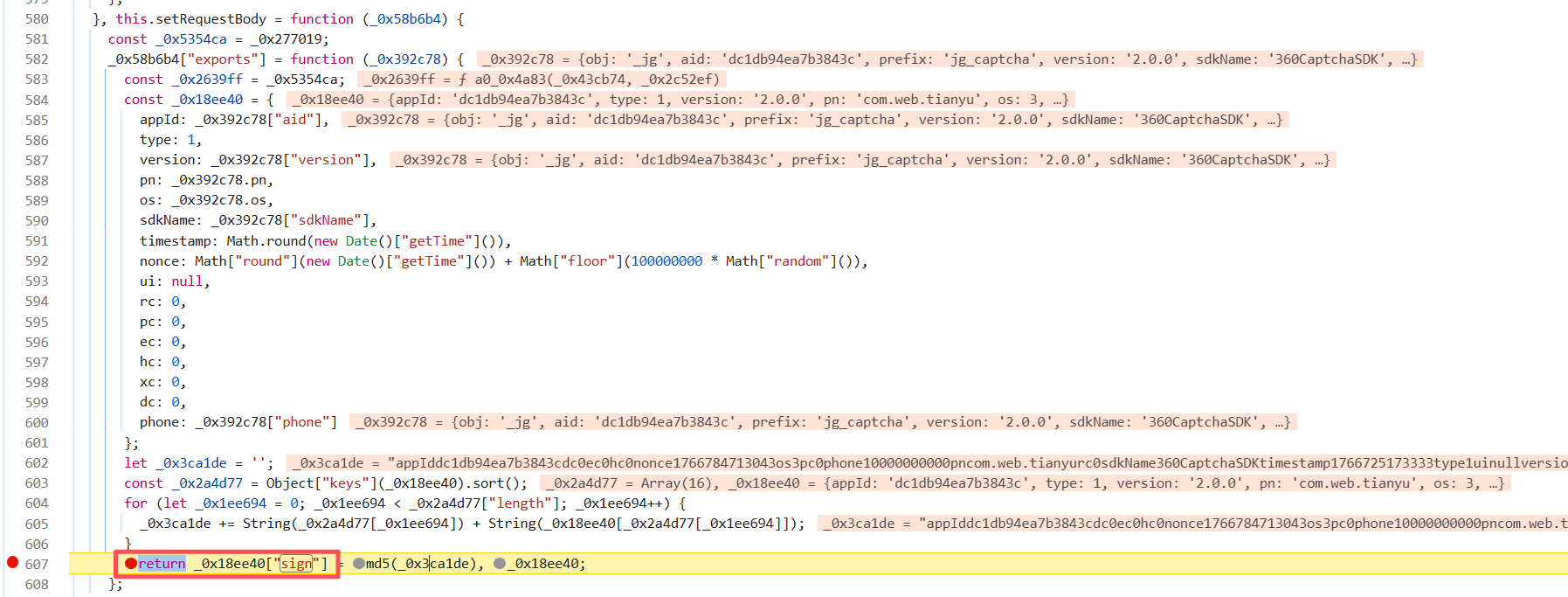Click the return keyword on line 607

click(x=162, y=564)
